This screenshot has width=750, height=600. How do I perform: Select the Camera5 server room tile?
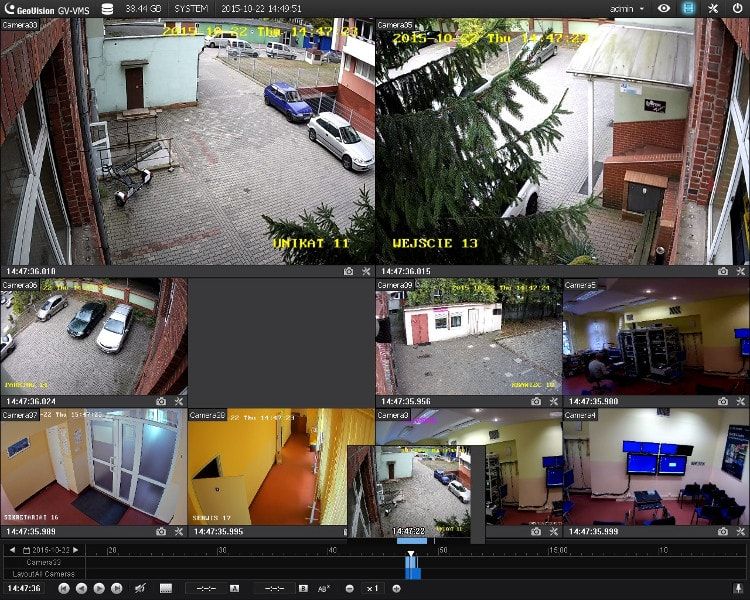point(656,337)
